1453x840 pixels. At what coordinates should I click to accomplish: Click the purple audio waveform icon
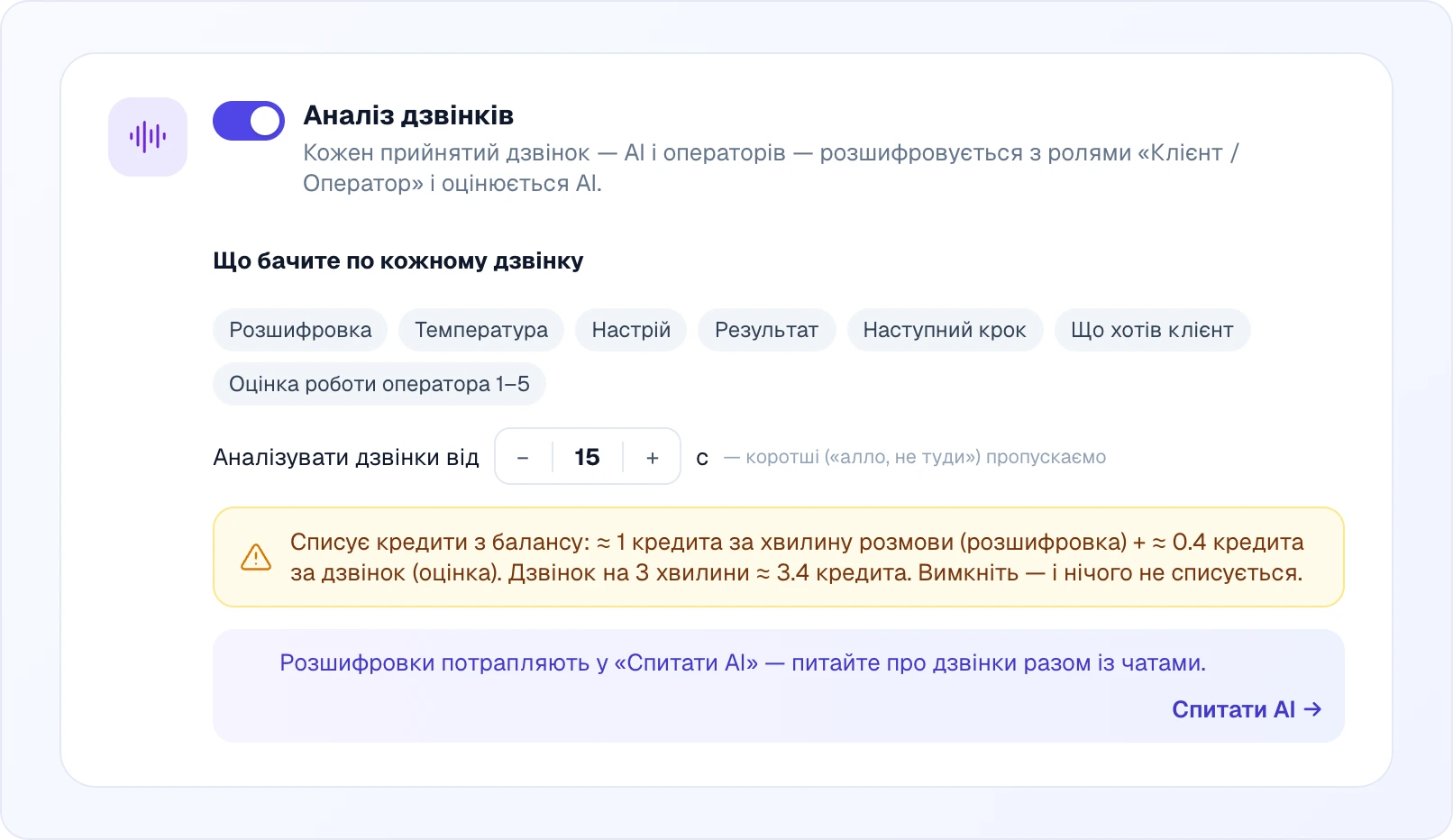148,137
